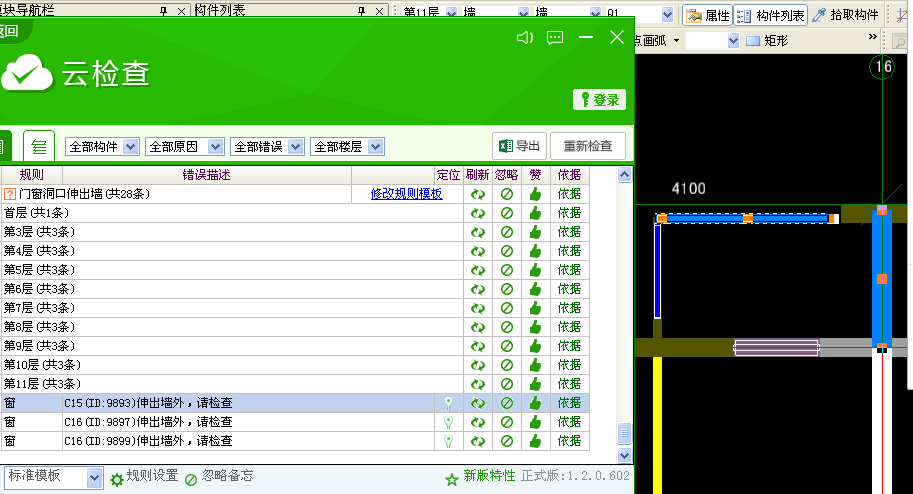The height and width of the screenshot is (494, 913).
Task: Open the 构件列表 toolbar button
Action: point(771,16)
